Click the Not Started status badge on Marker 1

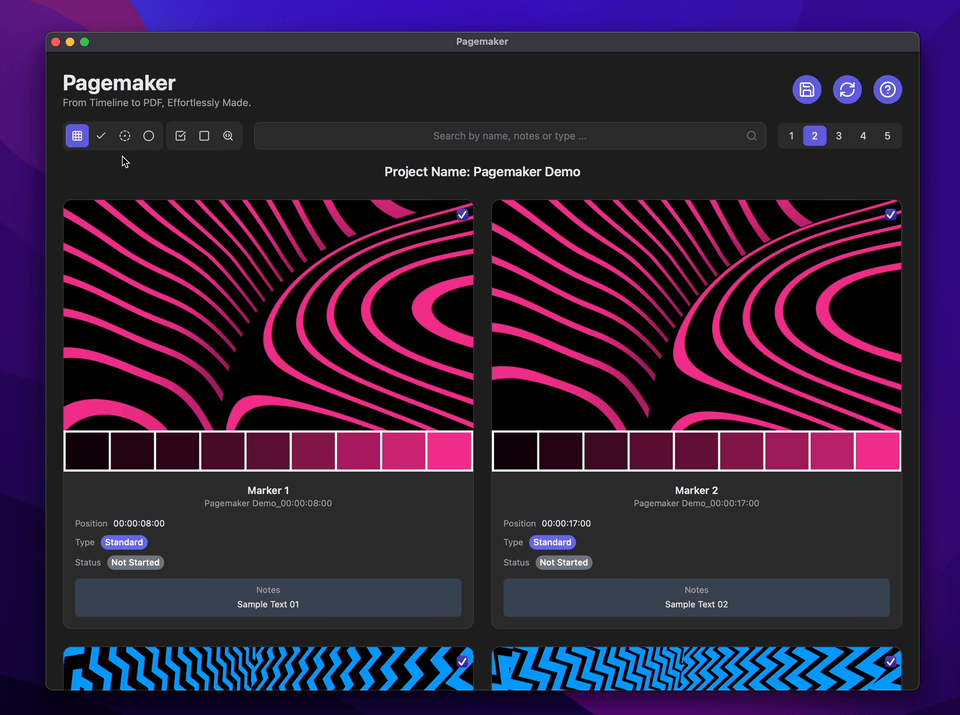[x=135, y=563]
